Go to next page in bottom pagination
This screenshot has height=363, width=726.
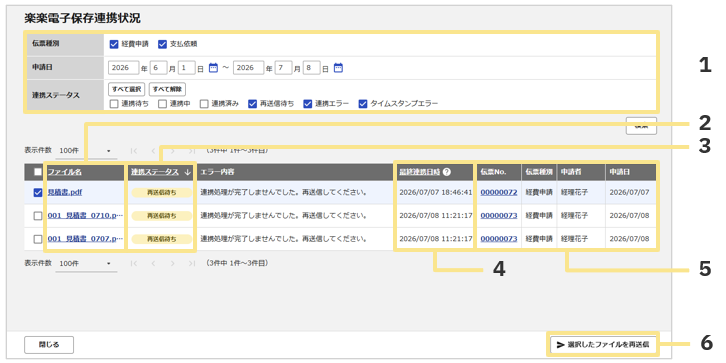(x=172, y=263)
